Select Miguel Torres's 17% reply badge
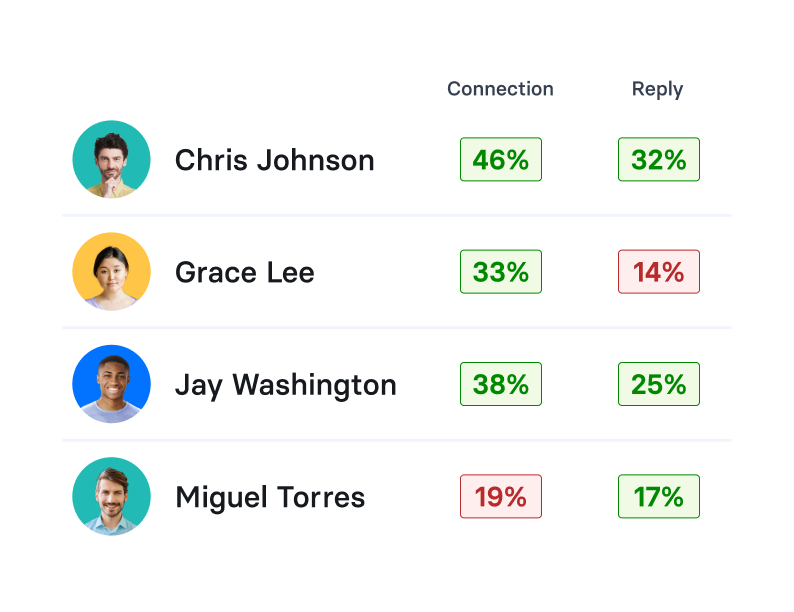 pos(659,497)
